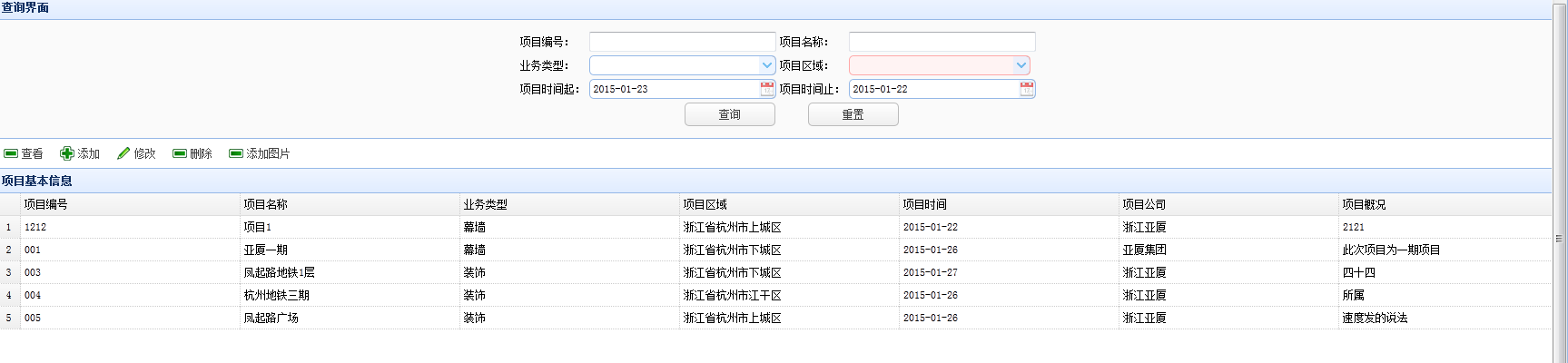Open calendar picker for 项目时间起
The height and width of the screenshot is (363, 1568).
tap(767, 89)
